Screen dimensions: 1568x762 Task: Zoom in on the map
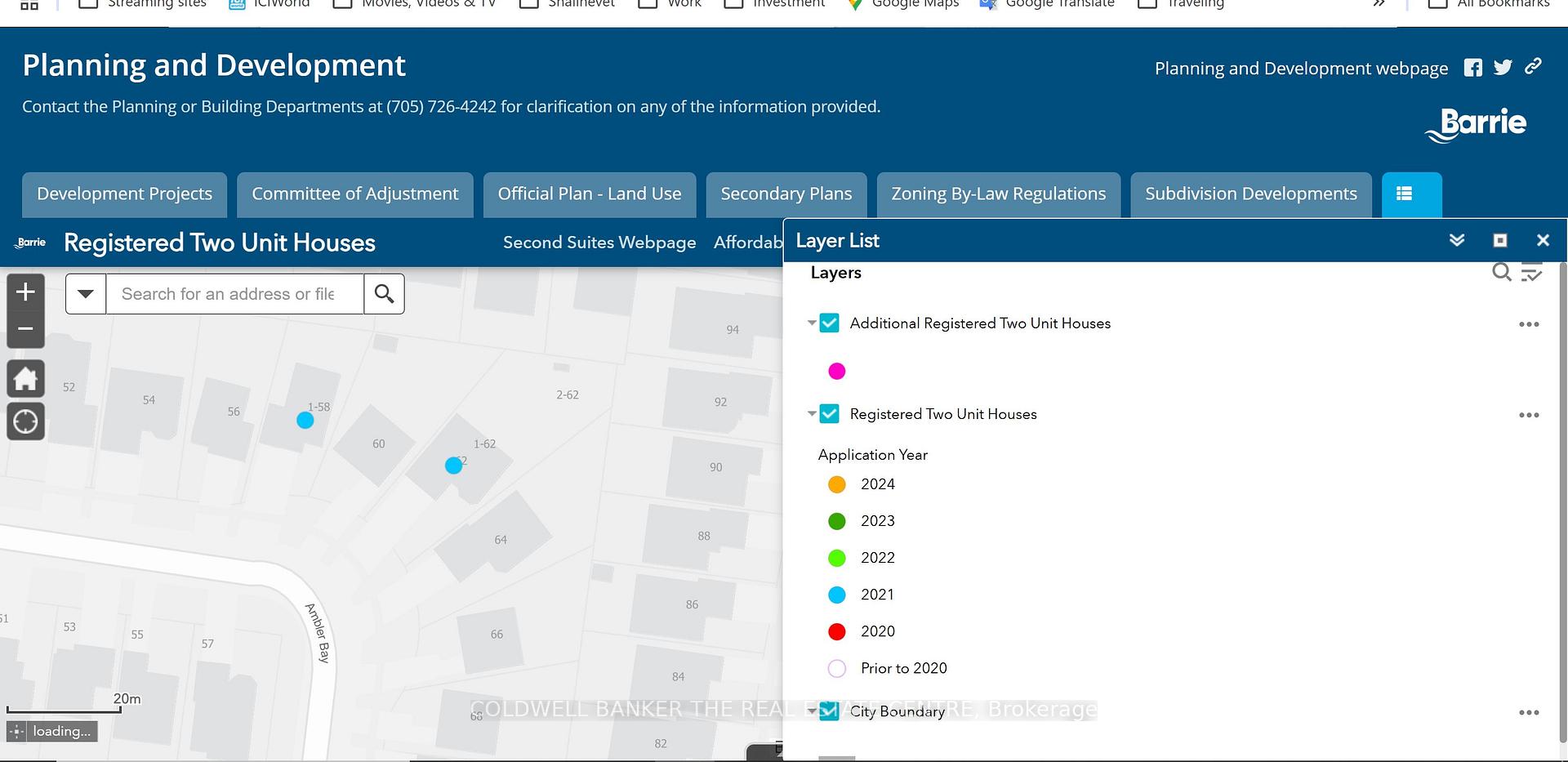click(25, 292)
